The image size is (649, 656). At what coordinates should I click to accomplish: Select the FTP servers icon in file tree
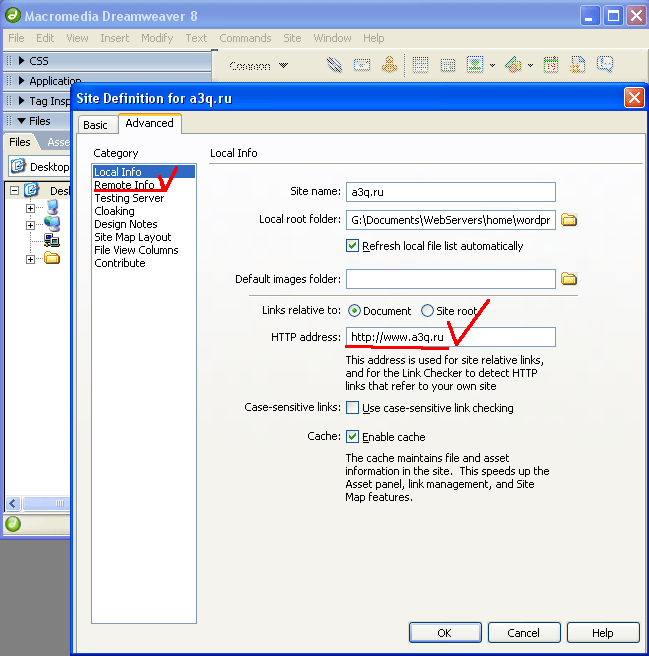coord(52,241)
